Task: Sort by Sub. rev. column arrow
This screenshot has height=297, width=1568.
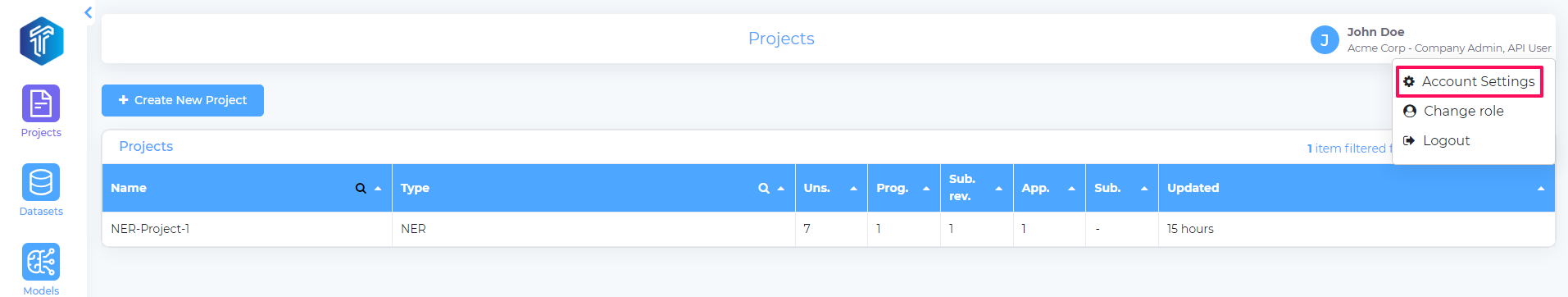Action: coord(998,188)
